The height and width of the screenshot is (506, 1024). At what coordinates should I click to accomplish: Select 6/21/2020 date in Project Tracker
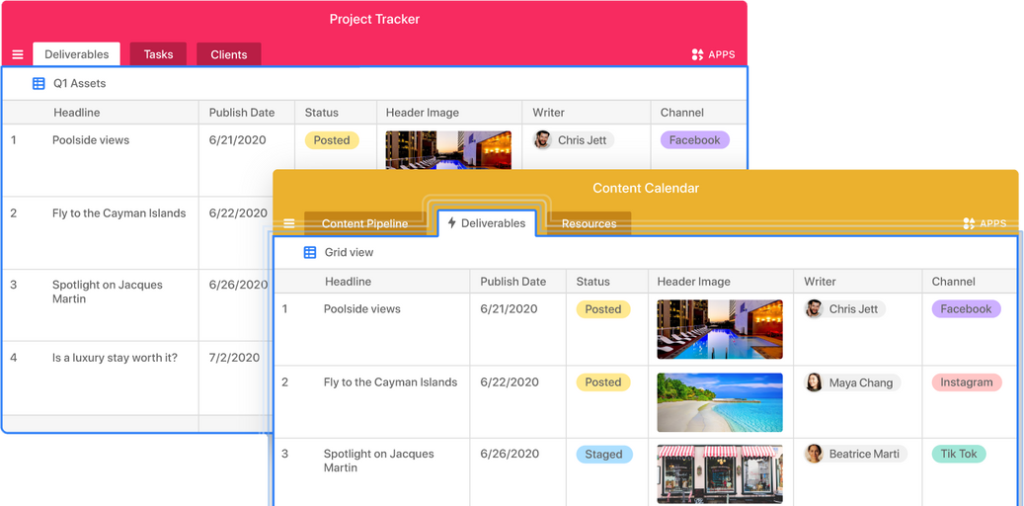tap(238, 140)
